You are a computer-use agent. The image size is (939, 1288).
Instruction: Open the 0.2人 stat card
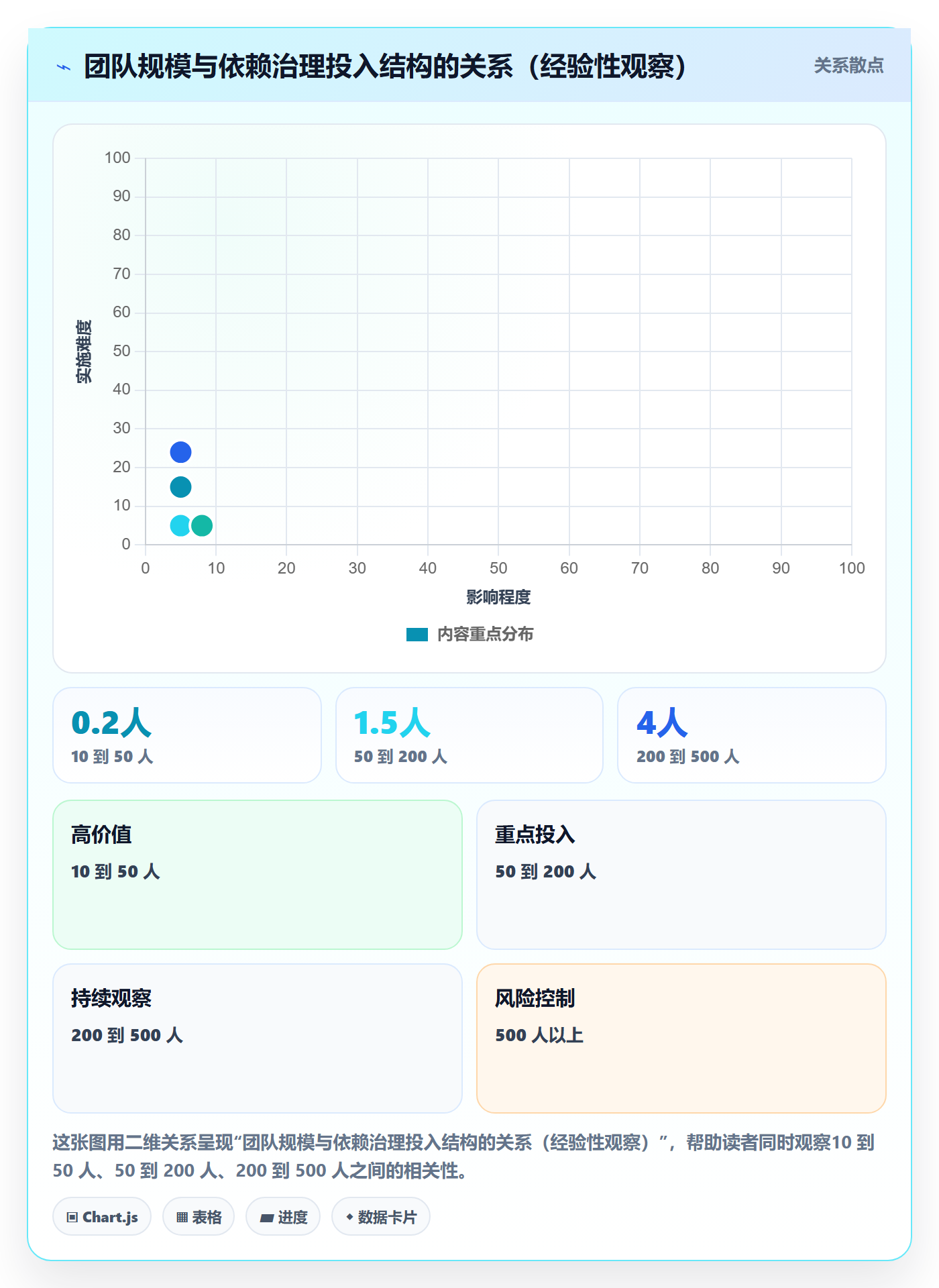[187, 735]
